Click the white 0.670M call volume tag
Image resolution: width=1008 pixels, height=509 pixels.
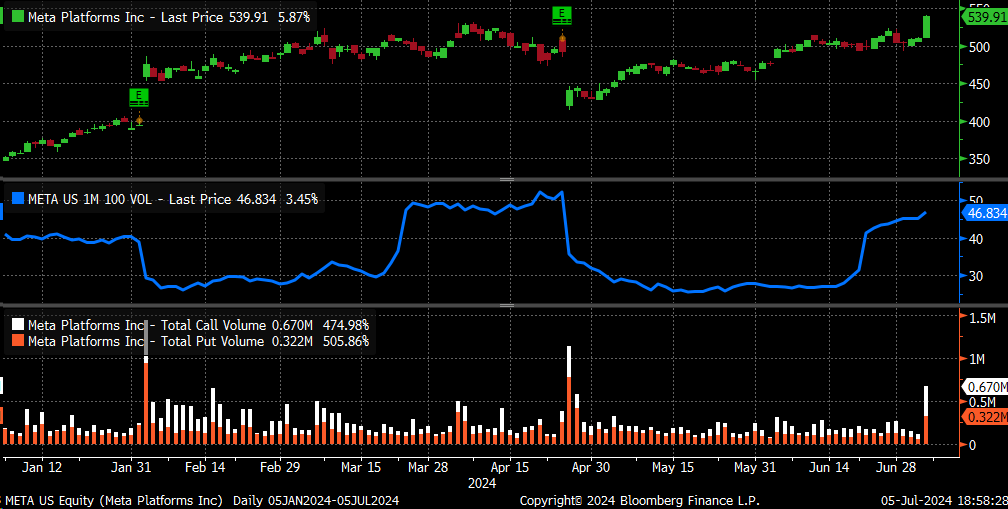(985, 387)
